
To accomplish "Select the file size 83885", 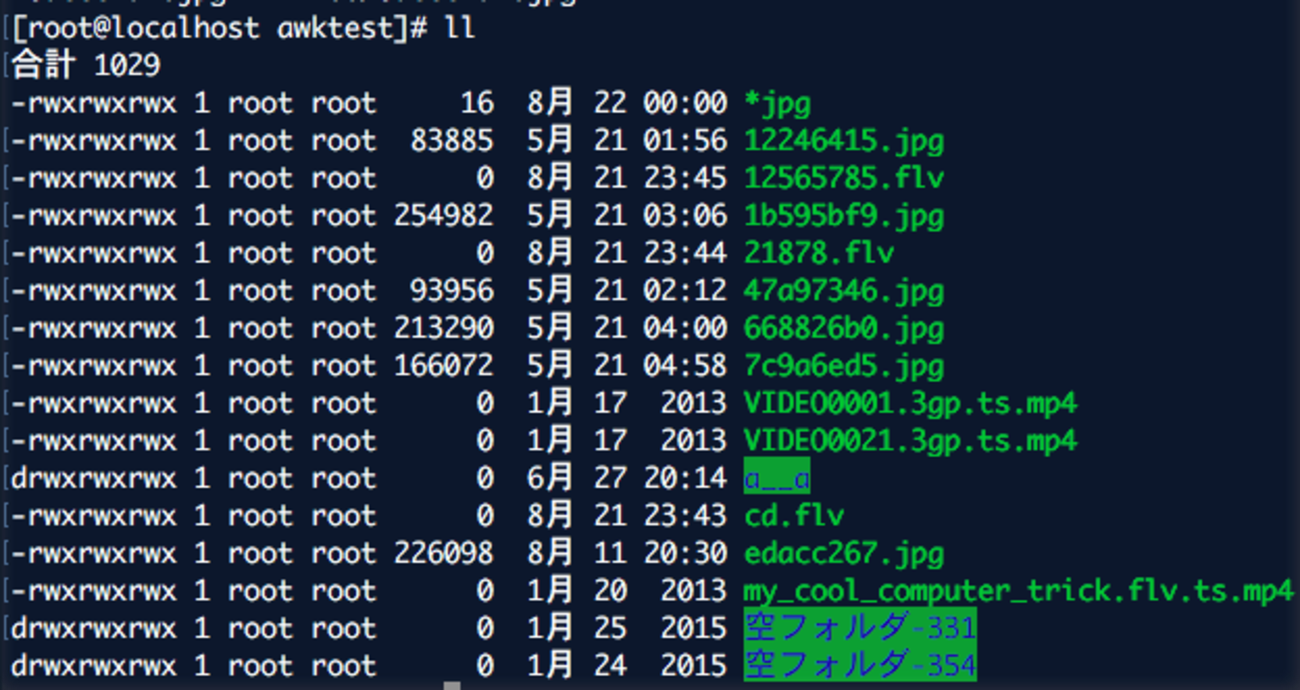I will 452,141.
